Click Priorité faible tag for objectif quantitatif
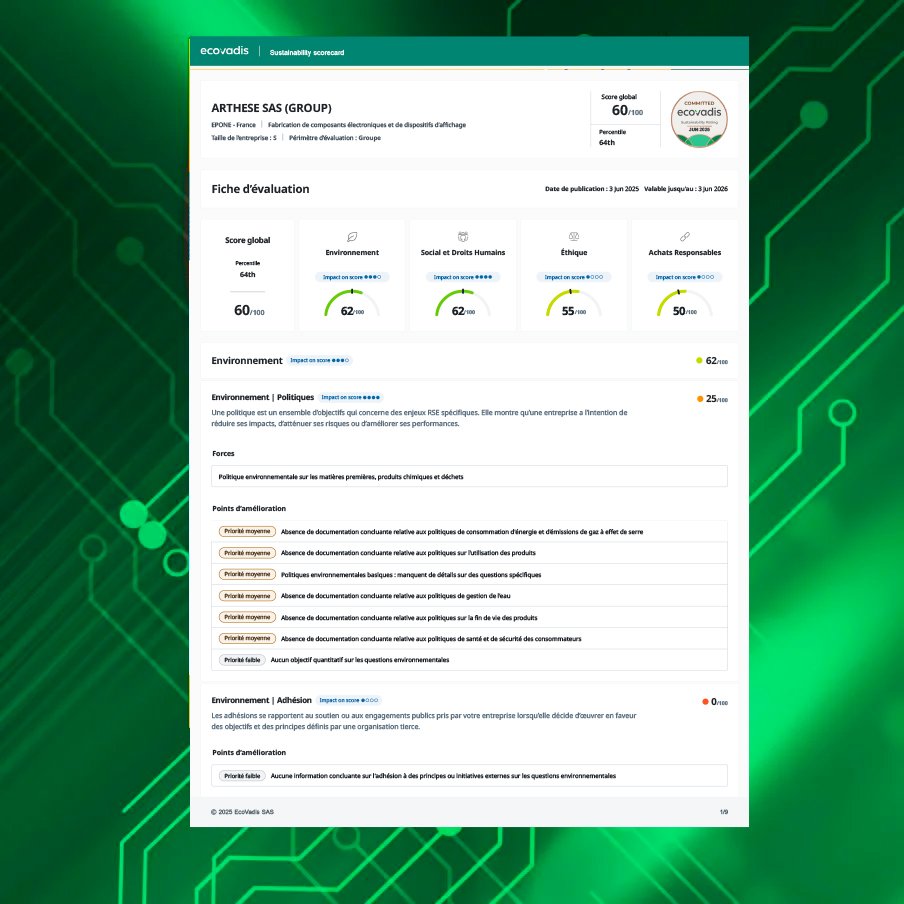Viewport: 904px width, 904px height. [242, 660]
